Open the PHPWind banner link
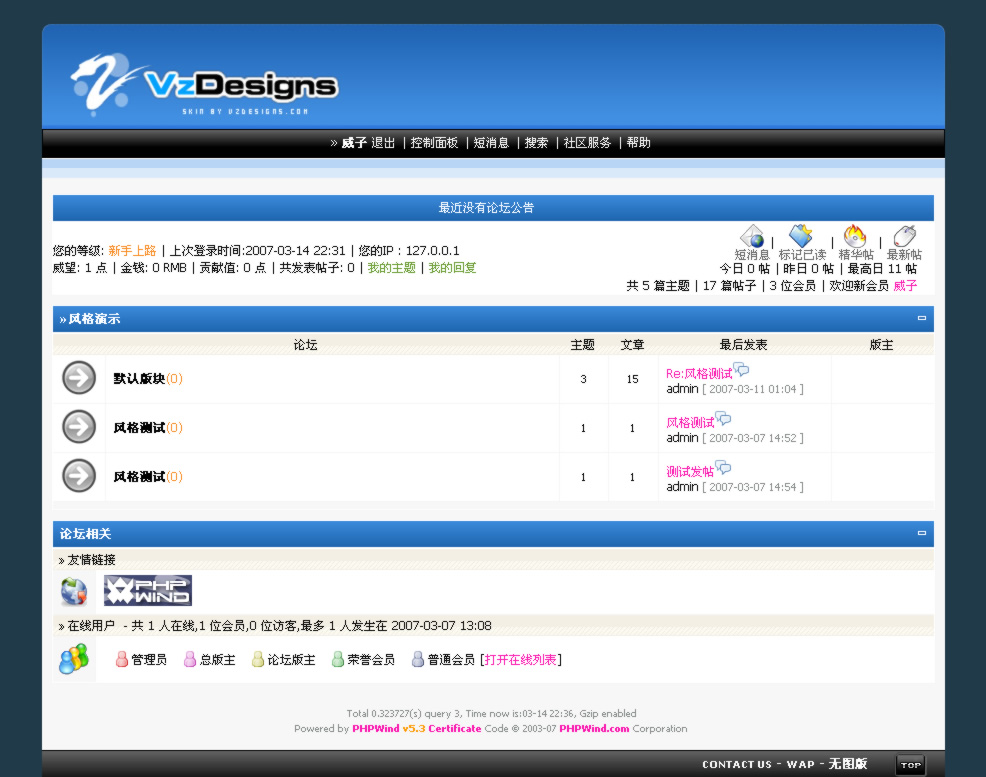This screenshot has width=986, height=777. tap(148, 590)
